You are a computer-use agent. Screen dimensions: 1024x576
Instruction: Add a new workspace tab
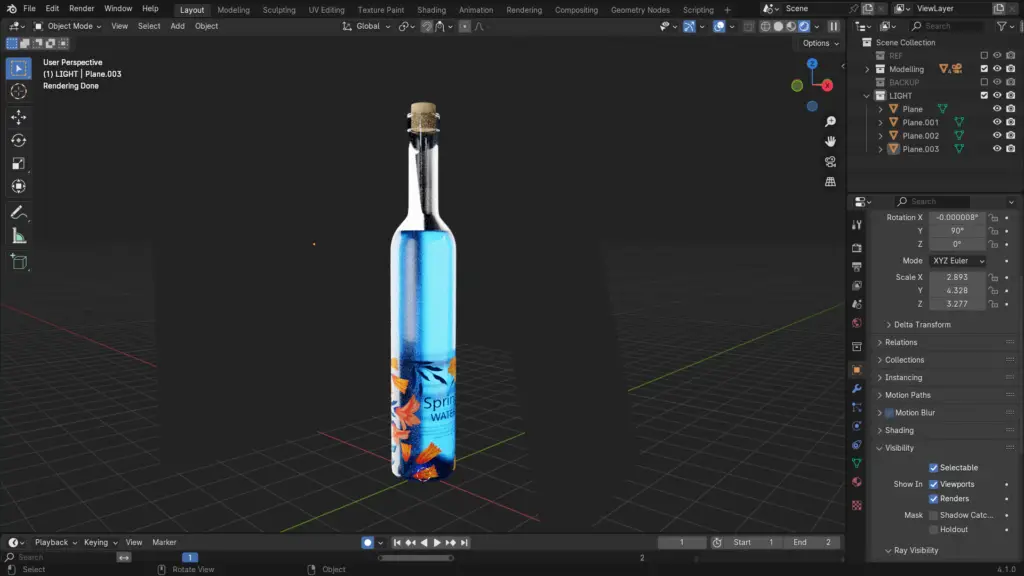(x=727, y=10)
